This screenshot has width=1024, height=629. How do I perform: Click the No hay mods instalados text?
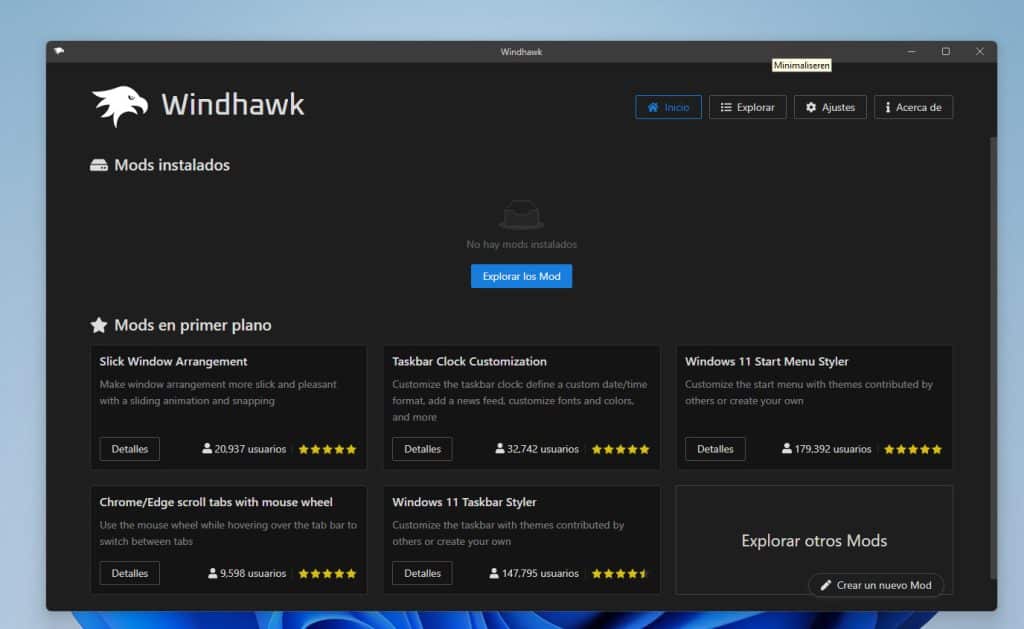pyautogui.click(x=521, y=244)
